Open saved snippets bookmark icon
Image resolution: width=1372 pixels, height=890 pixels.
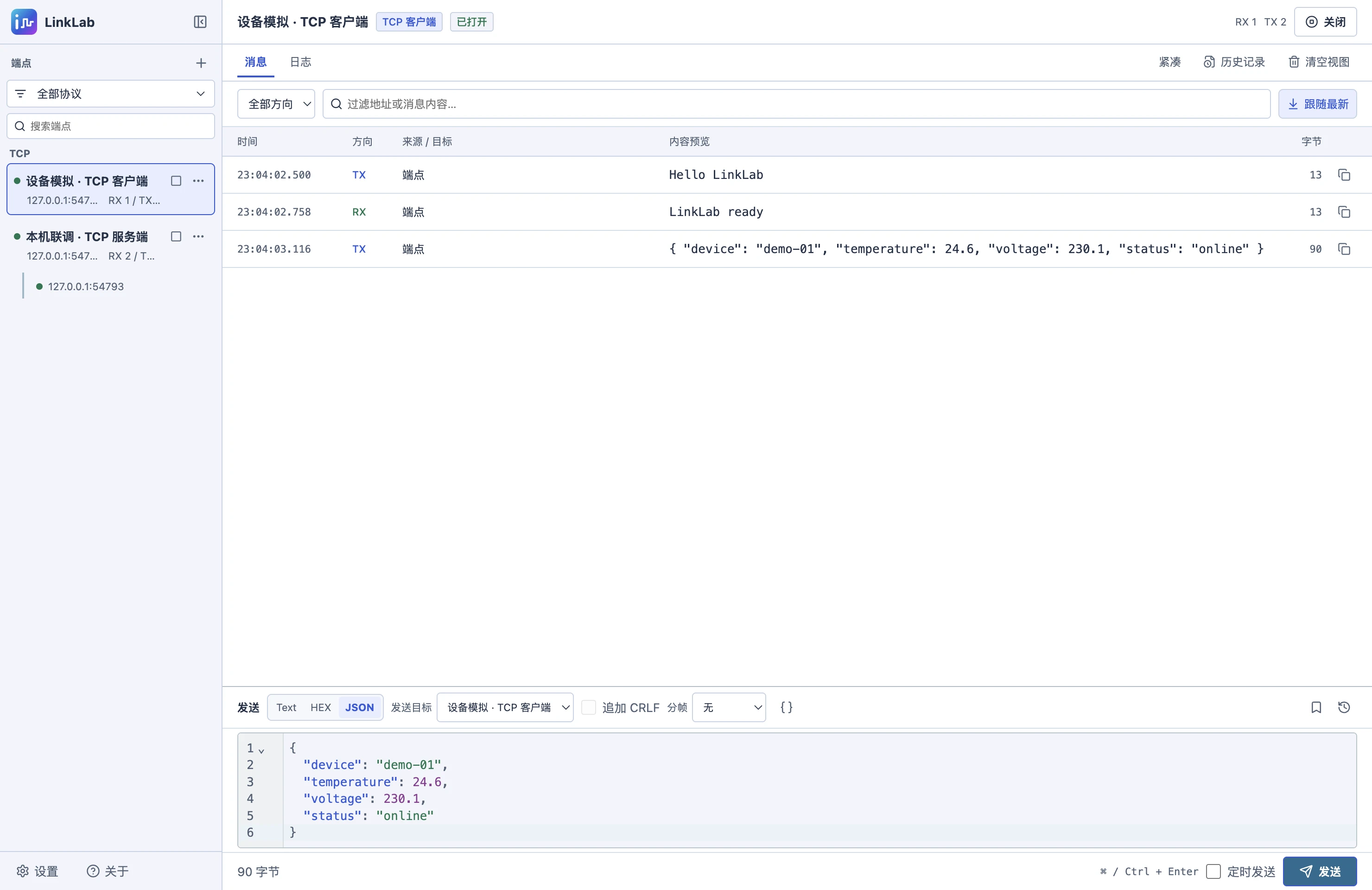(1316, 707)
